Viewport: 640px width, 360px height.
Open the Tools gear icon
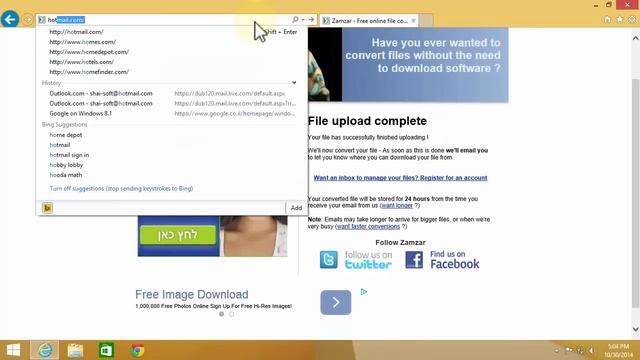pos(632,19)
